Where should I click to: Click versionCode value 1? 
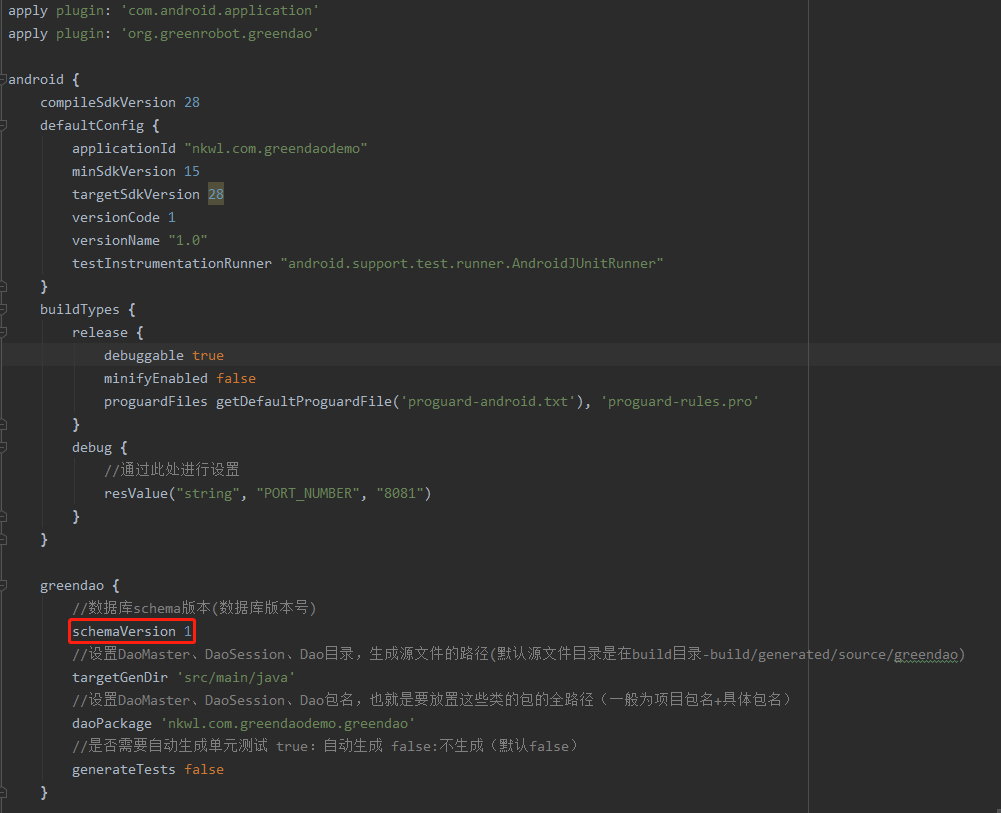click(172, 218)
